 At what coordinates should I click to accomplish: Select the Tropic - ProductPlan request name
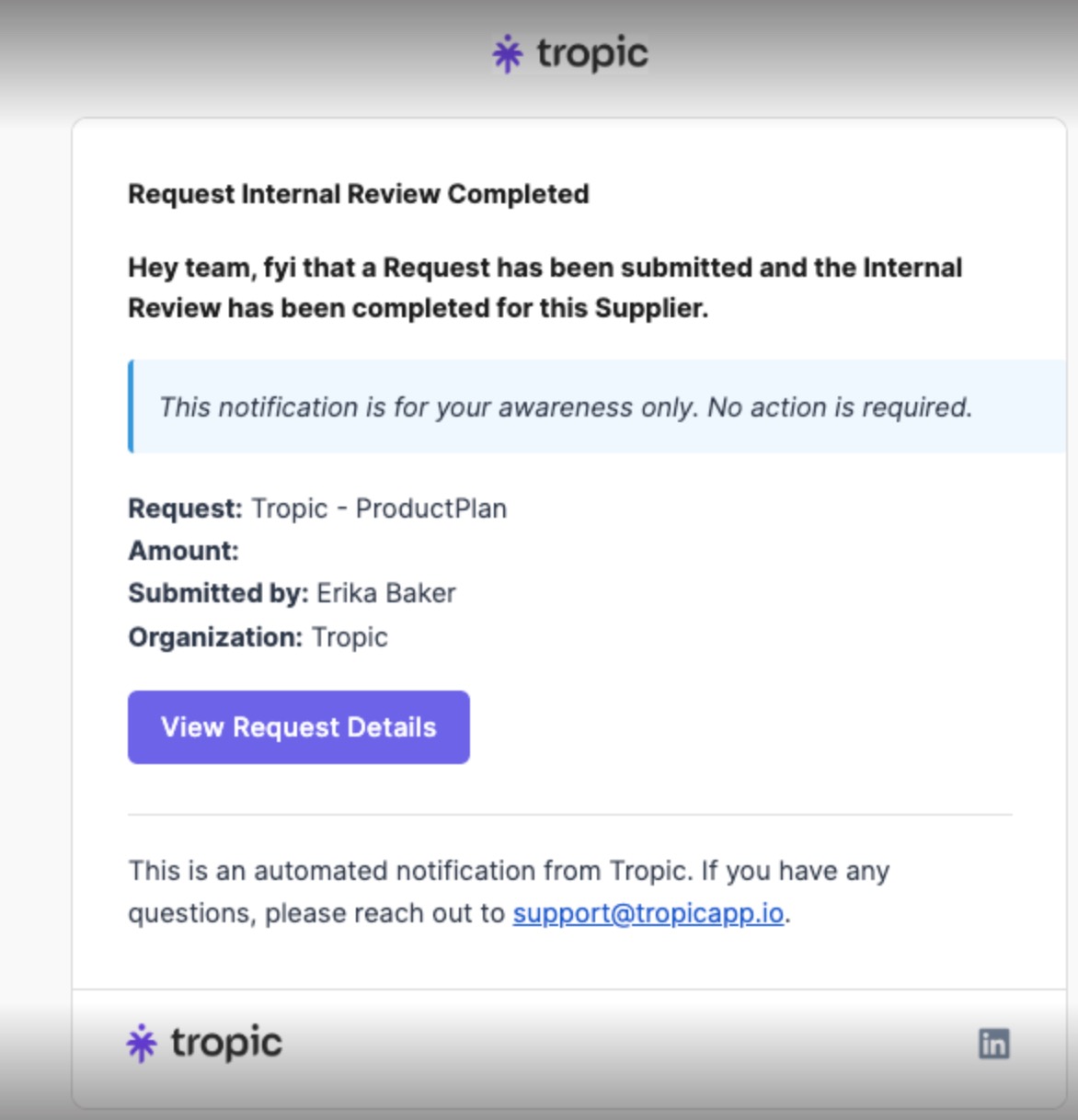tap(379, 509)
